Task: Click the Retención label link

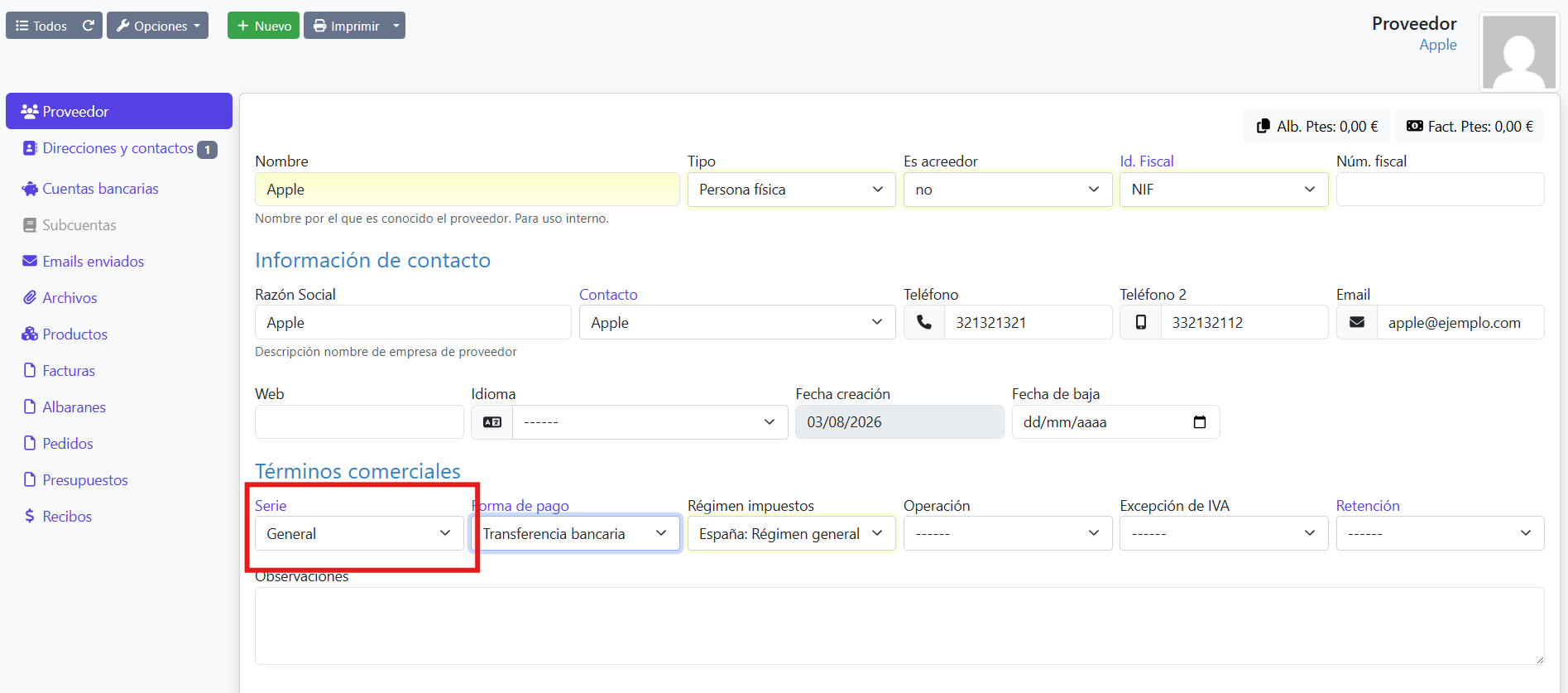Action: pos(1368,506)
